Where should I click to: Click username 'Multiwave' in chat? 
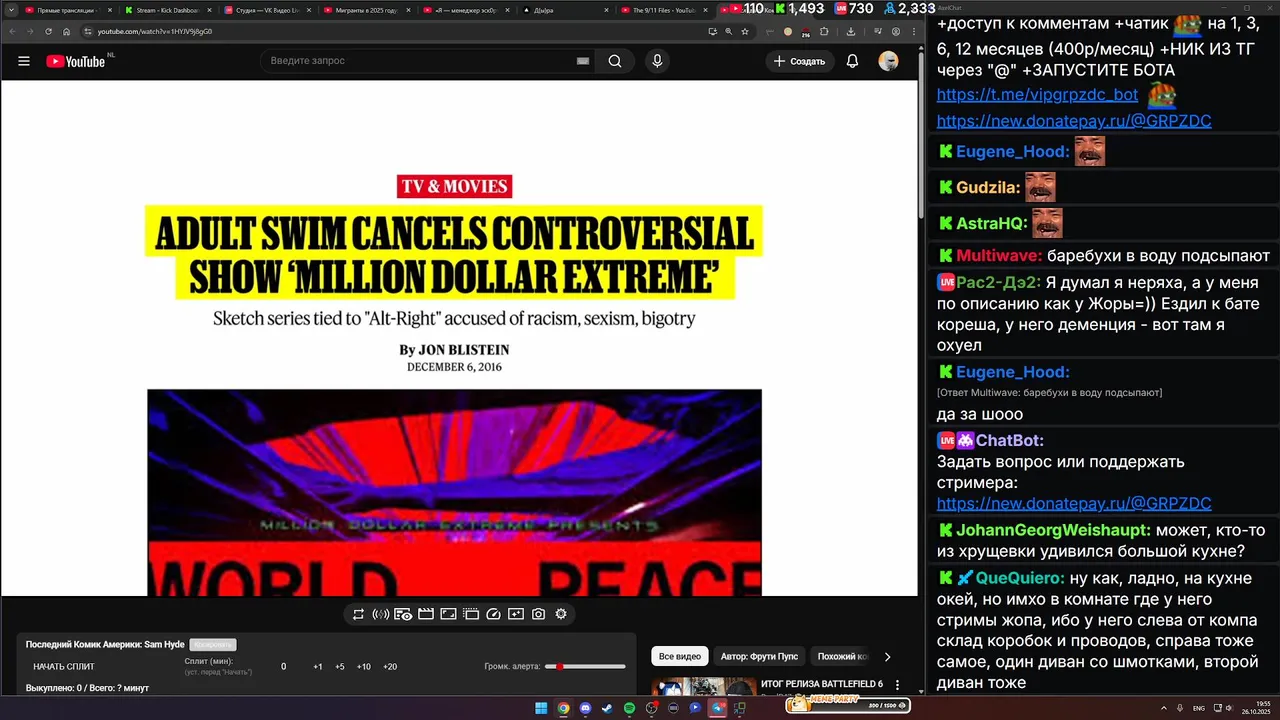tap(999, 256)
